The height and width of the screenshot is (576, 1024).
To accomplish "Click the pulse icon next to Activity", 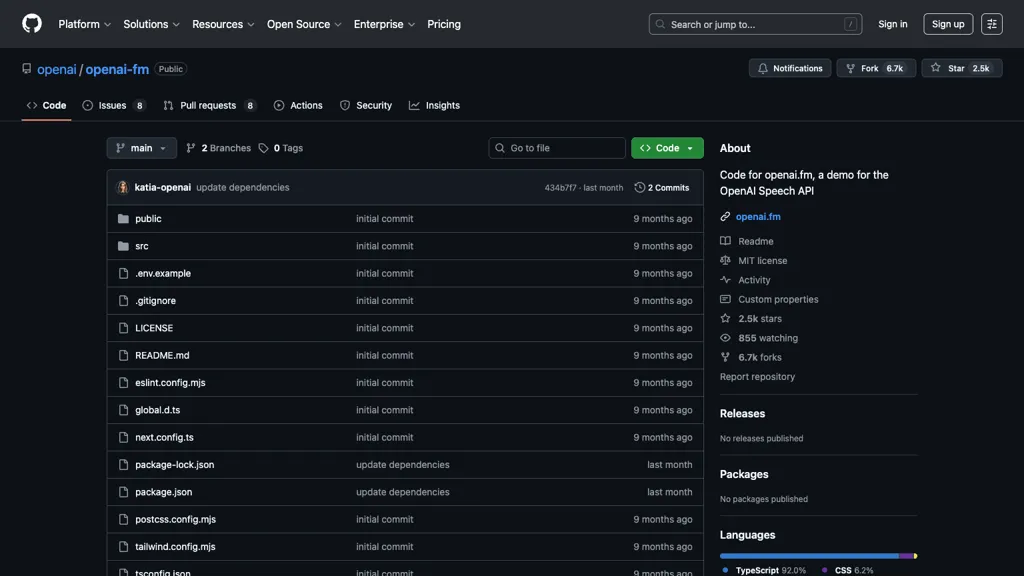I will click(725, 280).
